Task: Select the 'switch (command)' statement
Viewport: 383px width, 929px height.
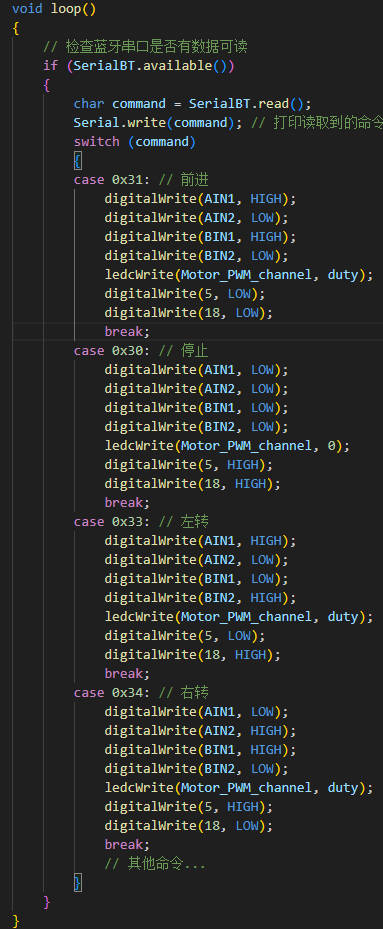Action: pyautogui.click(x=135, y=142)
